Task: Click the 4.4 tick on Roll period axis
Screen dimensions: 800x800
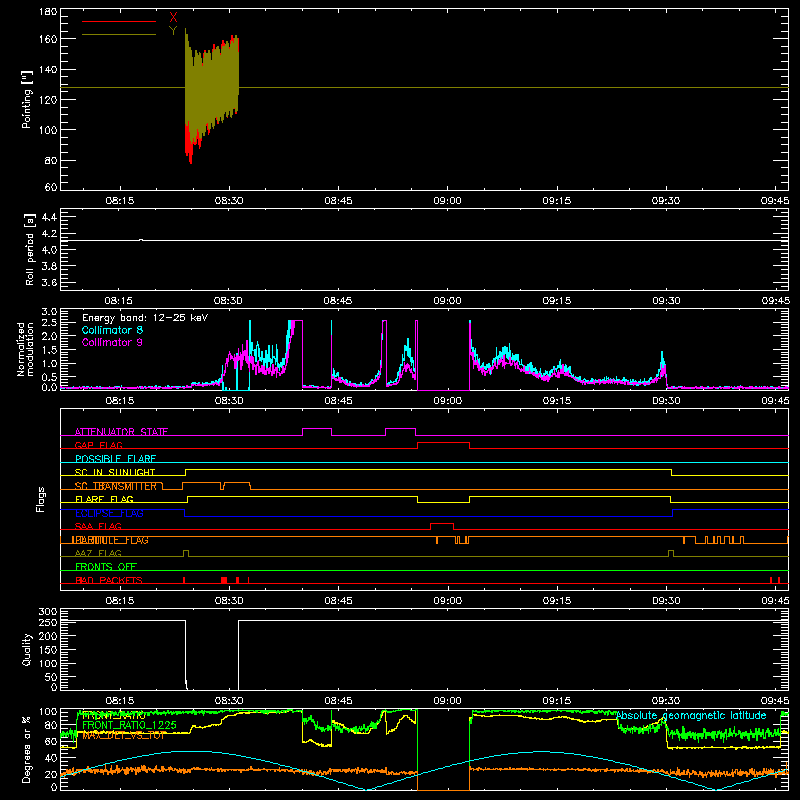Action: [x=49, y=218]
